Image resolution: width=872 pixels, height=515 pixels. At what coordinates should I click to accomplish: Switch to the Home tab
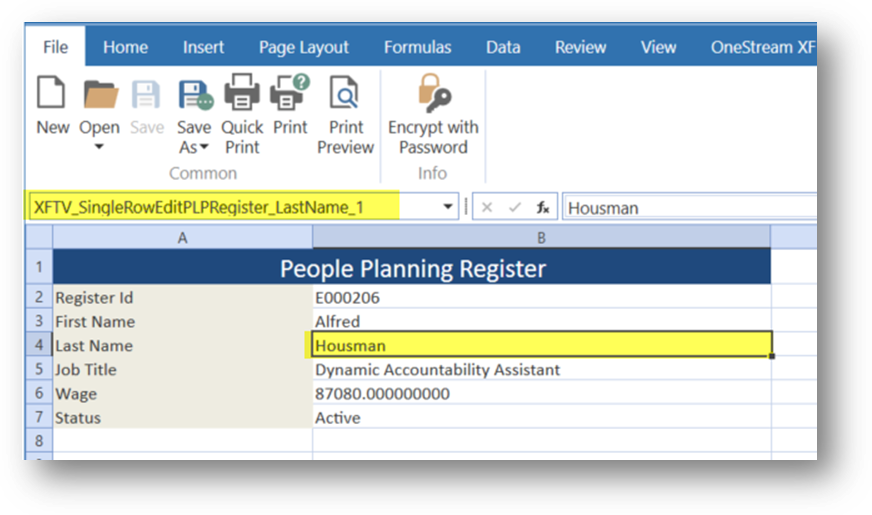[x=125, y=47]
